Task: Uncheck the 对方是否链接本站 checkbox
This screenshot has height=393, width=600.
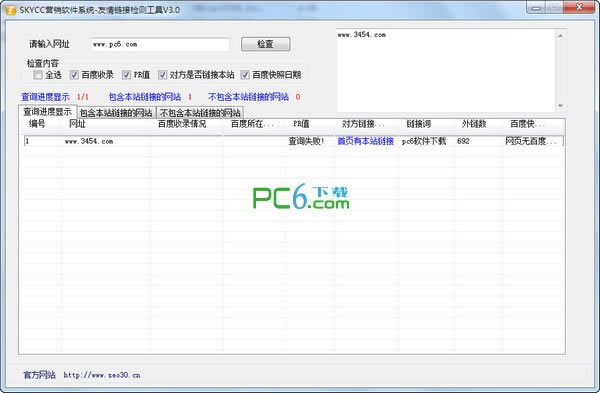Action: point(163,75)
